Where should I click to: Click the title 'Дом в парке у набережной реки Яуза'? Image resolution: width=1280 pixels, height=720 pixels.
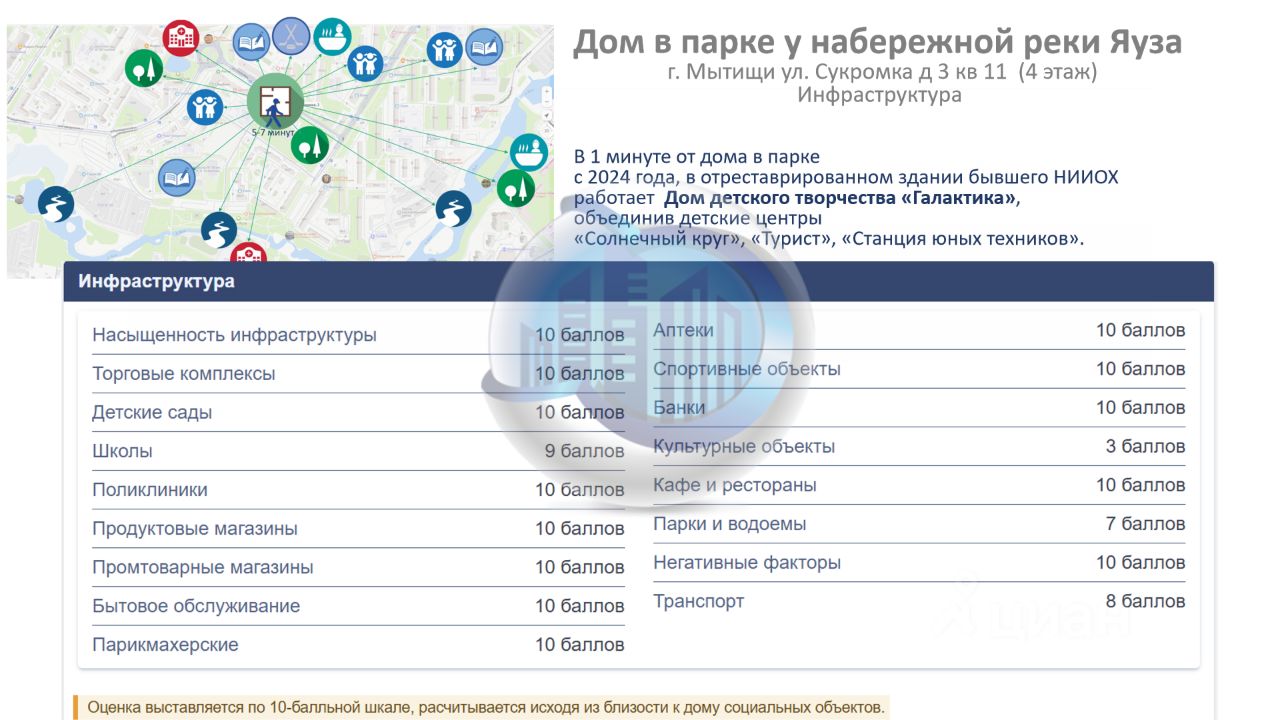(x=877, y=42)
